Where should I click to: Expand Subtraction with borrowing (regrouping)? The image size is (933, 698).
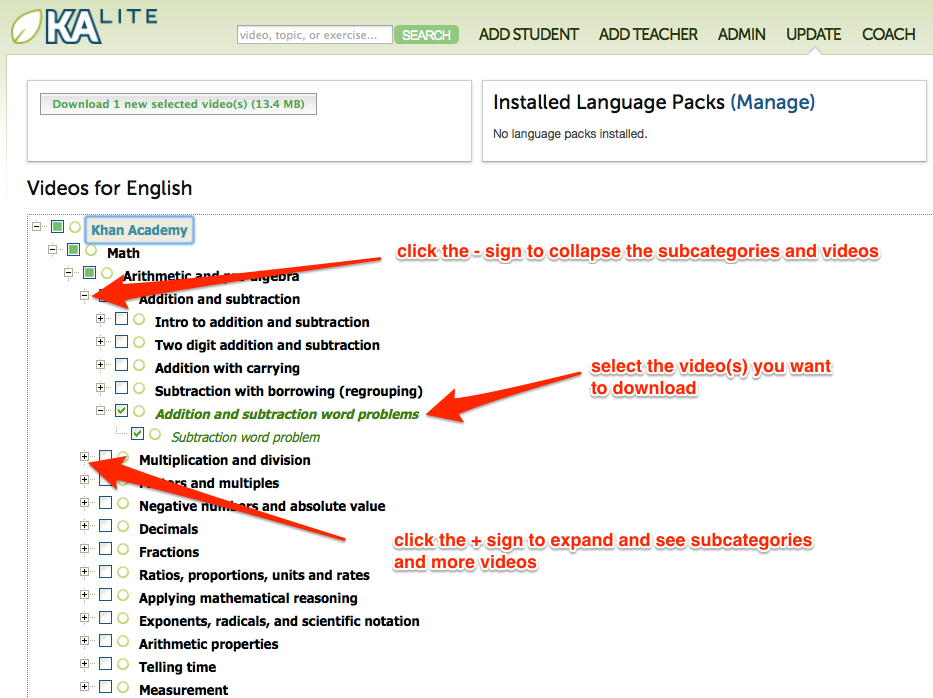tap(101, 388)
